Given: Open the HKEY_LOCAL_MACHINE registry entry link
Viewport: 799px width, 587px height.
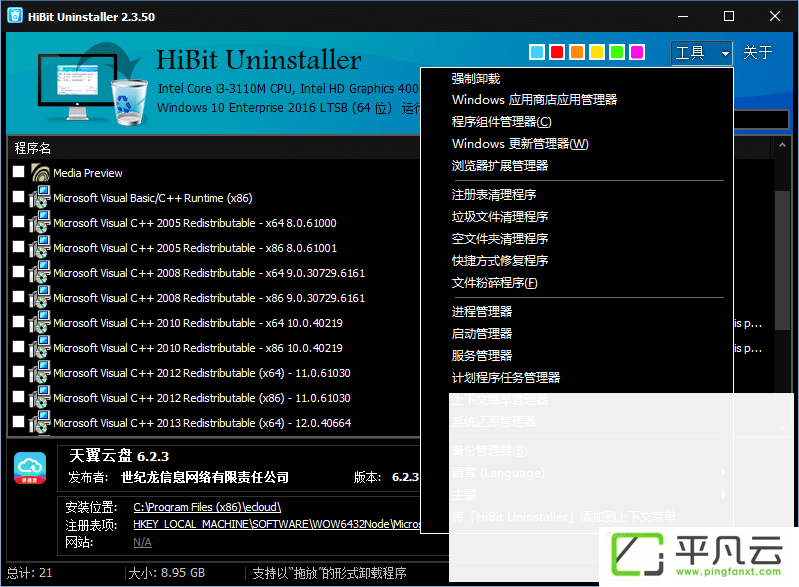Looking at the screenshot, I should pyautogui.click(x=277, y=524).
